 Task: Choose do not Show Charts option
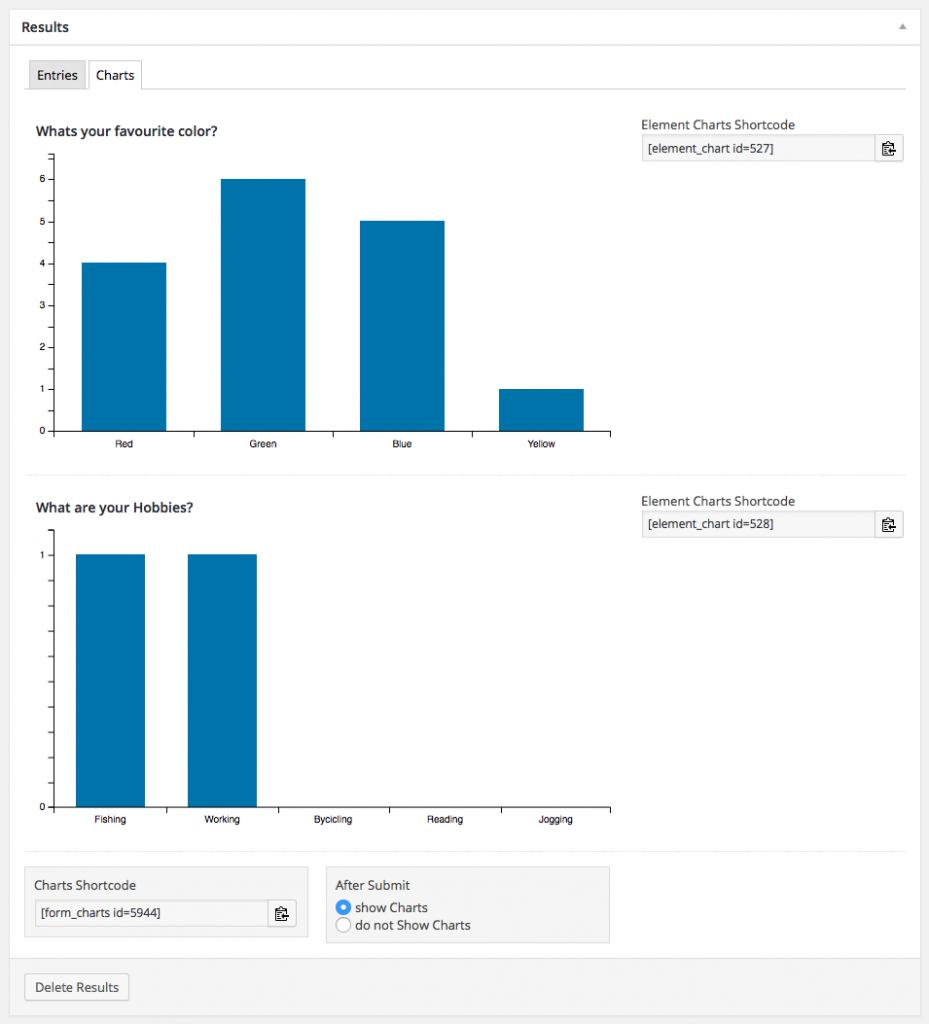tap(344, 926)
